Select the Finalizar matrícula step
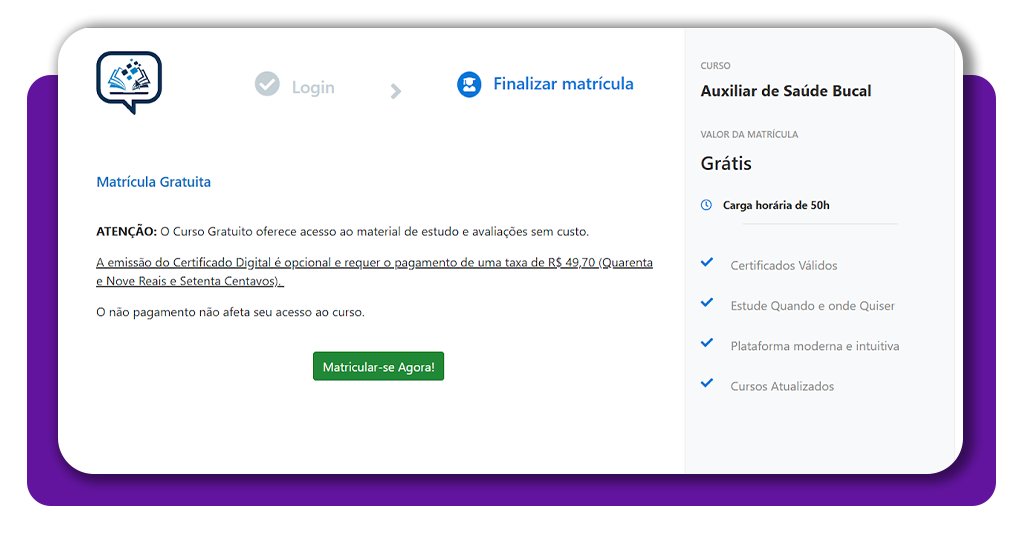 [x=563, y=84]
